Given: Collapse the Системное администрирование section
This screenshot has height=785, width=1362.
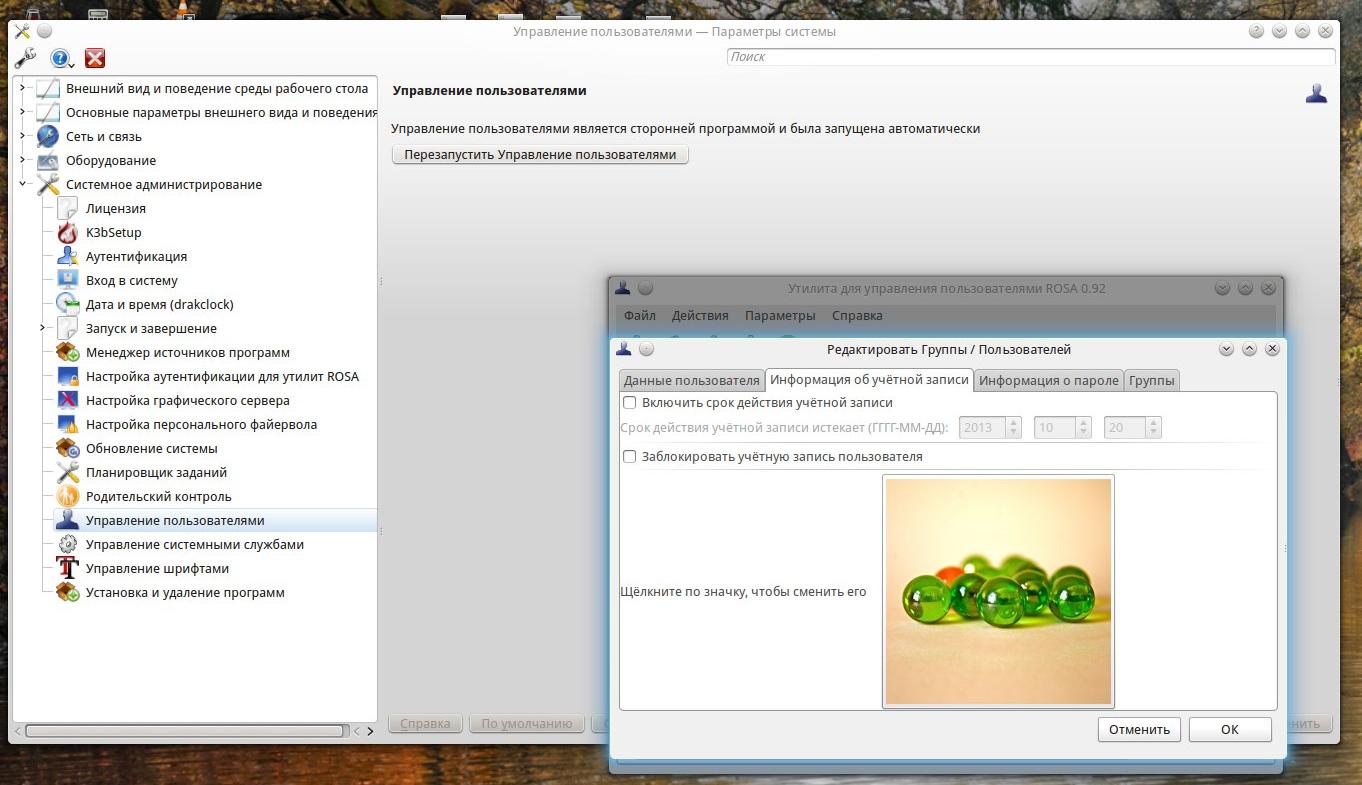Looking at the screenshot, I should pos(23,184).
